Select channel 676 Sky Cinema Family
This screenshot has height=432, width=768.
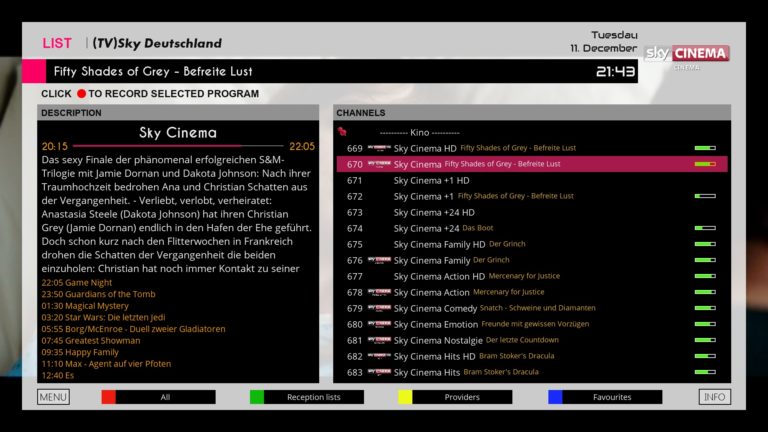click(532, 260)
